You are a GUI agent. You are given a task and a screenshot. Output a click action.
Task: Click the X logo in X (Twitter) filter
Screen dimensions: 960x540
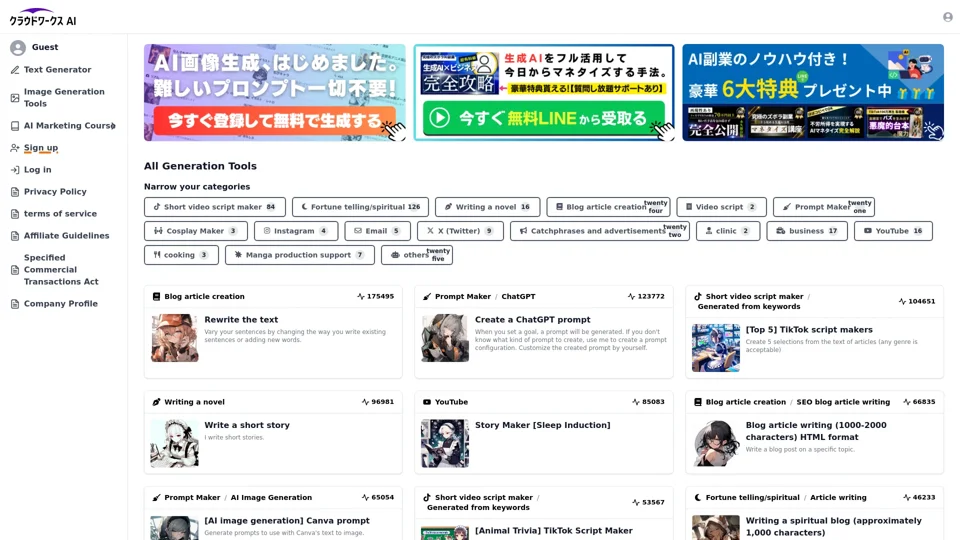click(430, 231)
